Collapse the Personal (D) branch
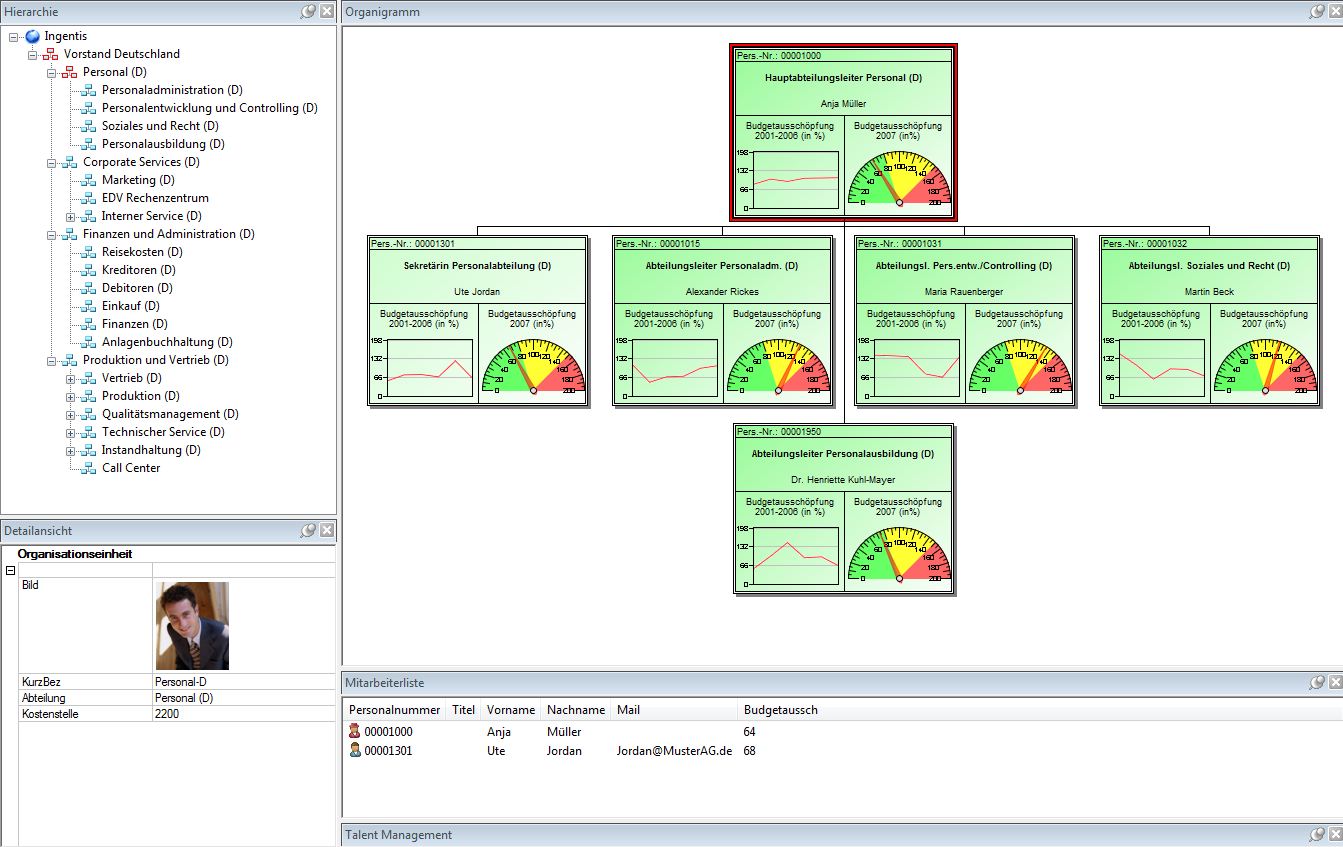The width and height of the screenshot is (1343, 847). point(52,72)
